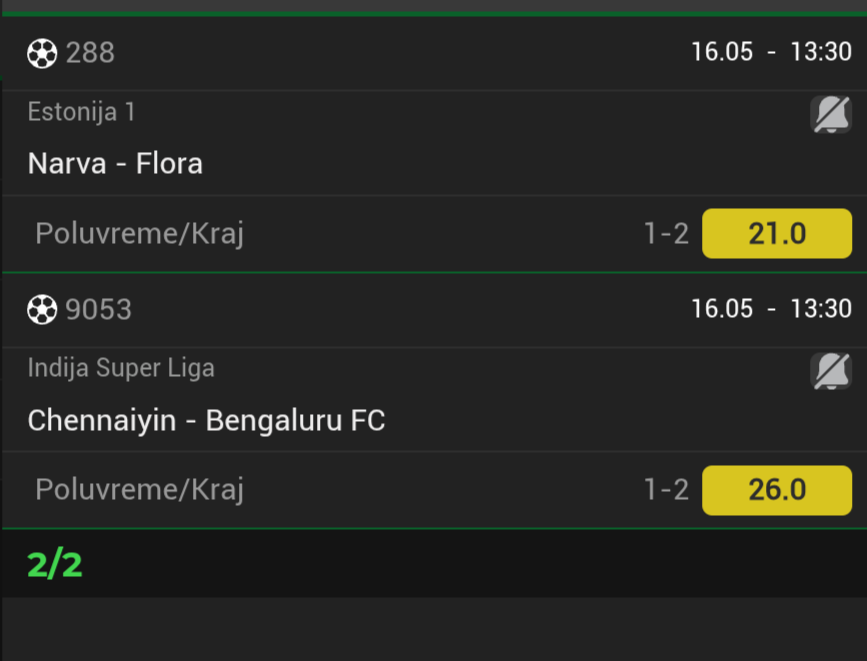
Task: Click the green 2/2 counter
Action: (x=55, y=565)
